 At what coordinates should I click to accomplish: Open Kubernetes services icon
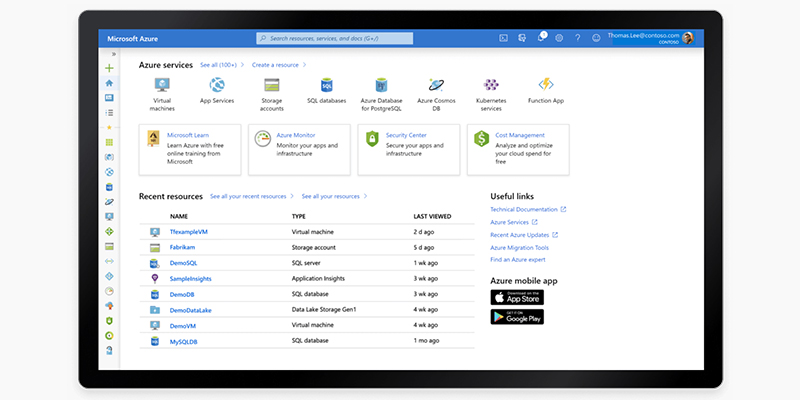(491, 85)
